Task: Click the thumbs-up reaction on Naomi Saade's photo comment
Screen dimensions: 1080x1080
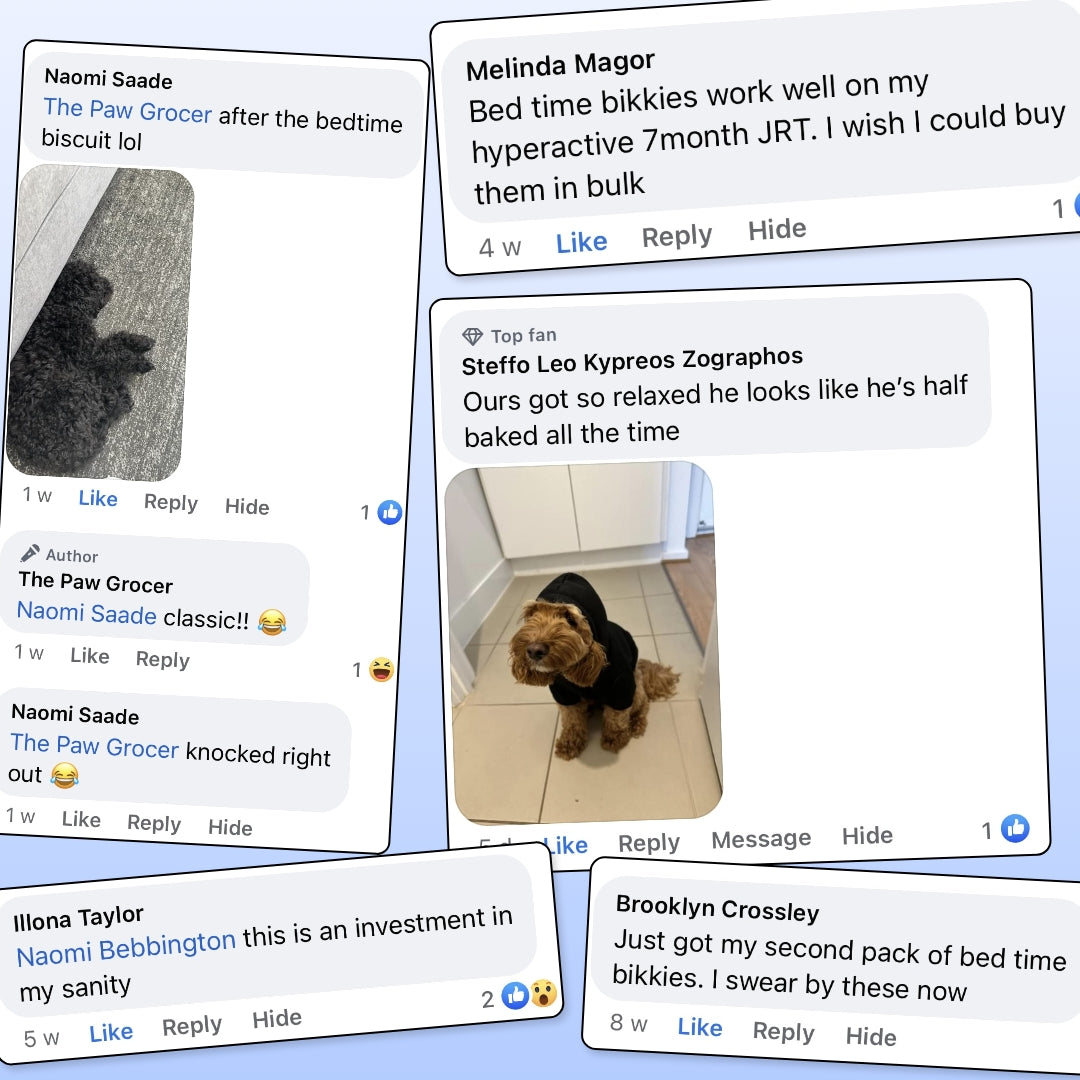Action: (x=390, y=512)
